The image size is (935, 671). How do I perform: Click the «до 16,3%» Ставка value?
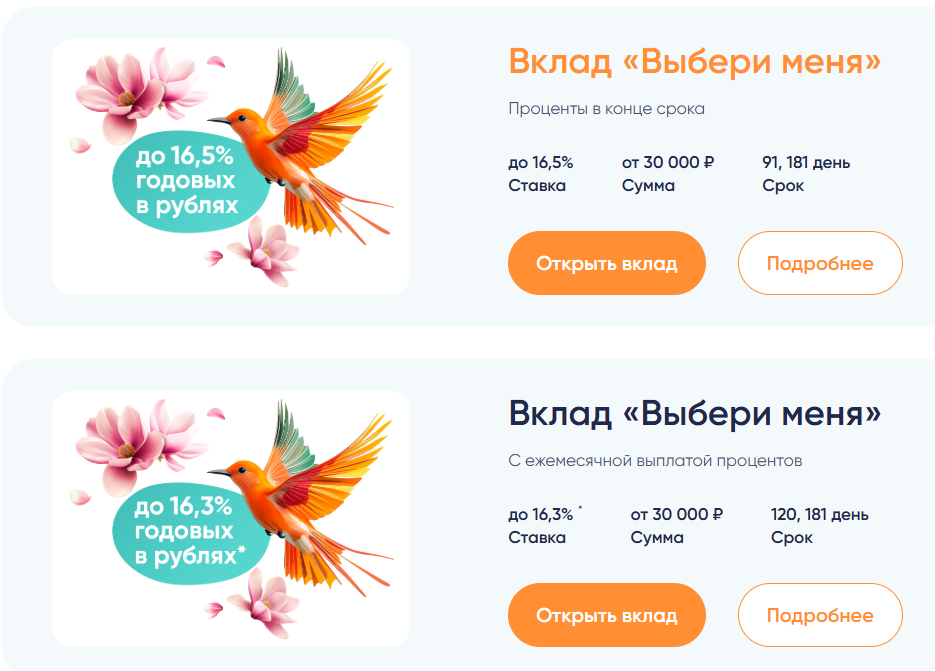540,515
